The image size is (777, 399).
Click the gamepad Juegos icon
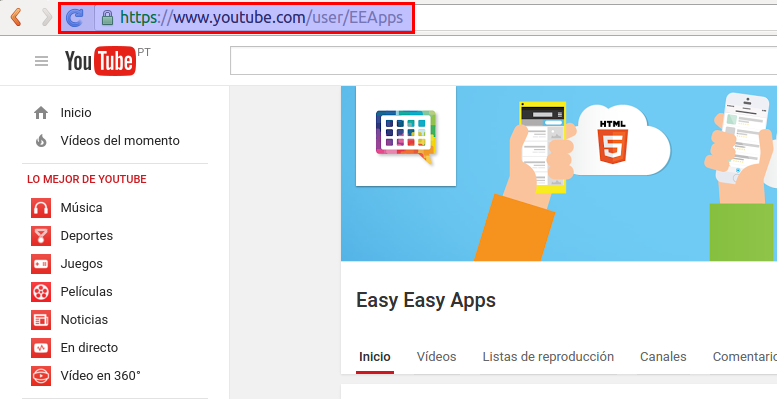(x=41, y=264)
